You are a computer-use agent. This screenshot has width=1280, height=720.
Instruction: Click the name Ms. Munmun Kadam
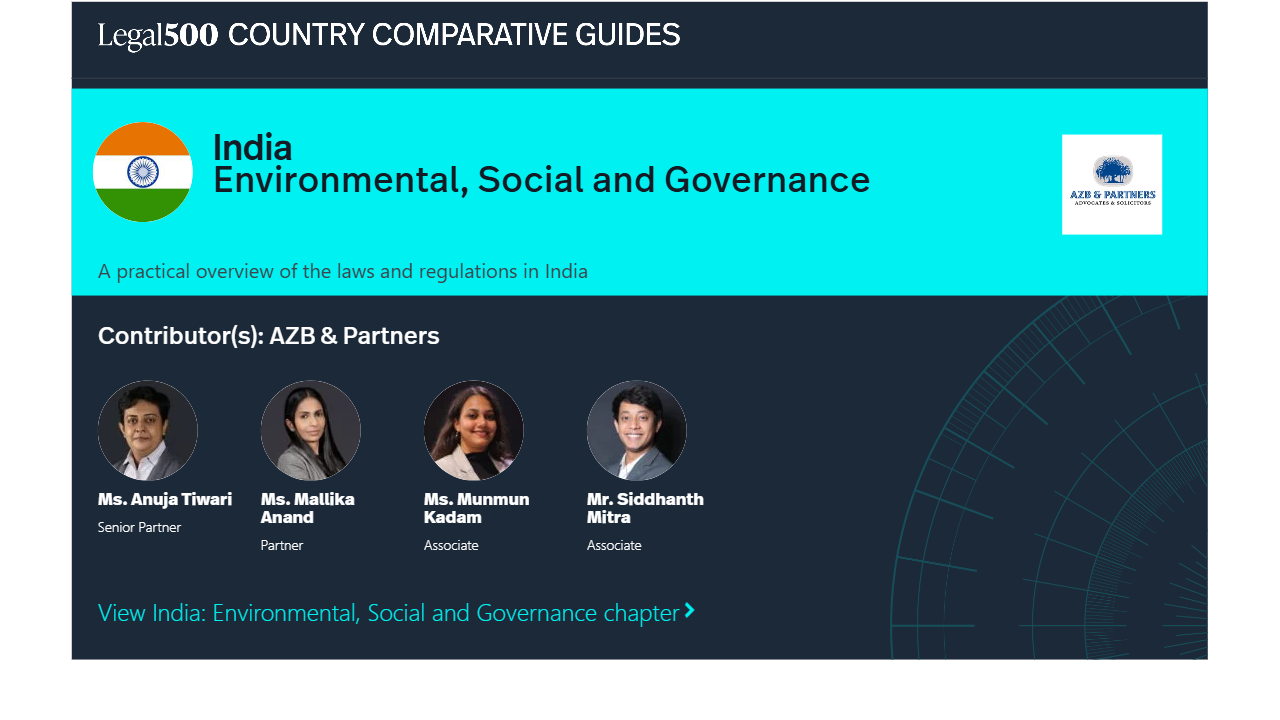pos(476,508)
